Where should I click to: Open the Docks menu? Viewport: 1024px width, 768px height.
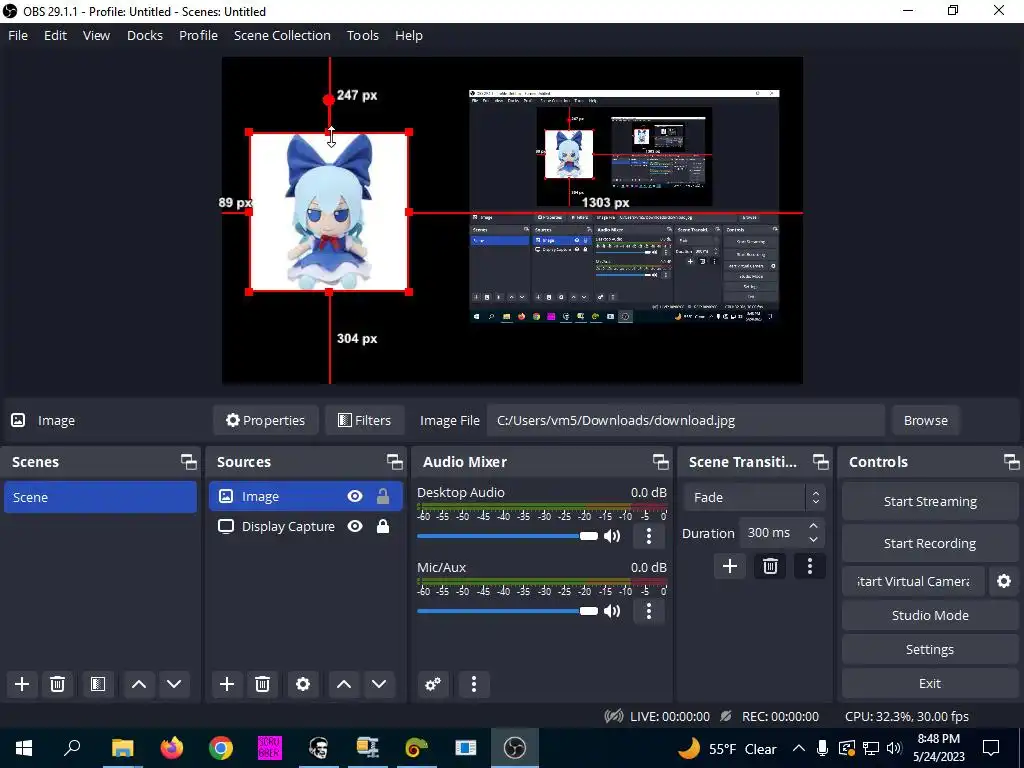[144, 35]
